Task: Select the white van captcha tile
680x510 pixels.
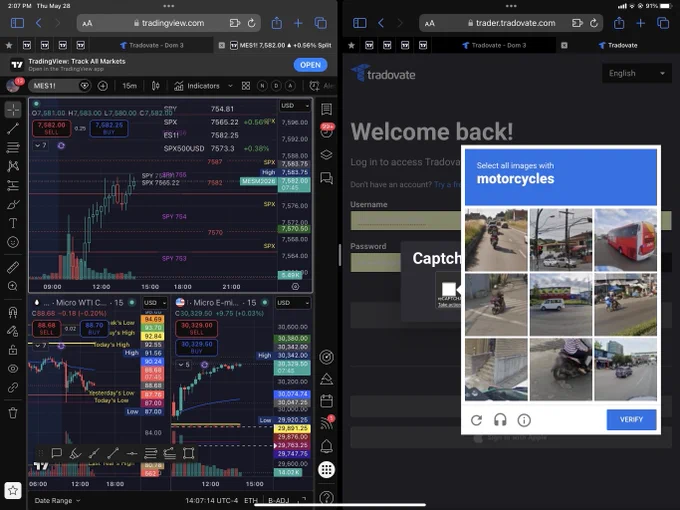Action: [x=561, y=304]
